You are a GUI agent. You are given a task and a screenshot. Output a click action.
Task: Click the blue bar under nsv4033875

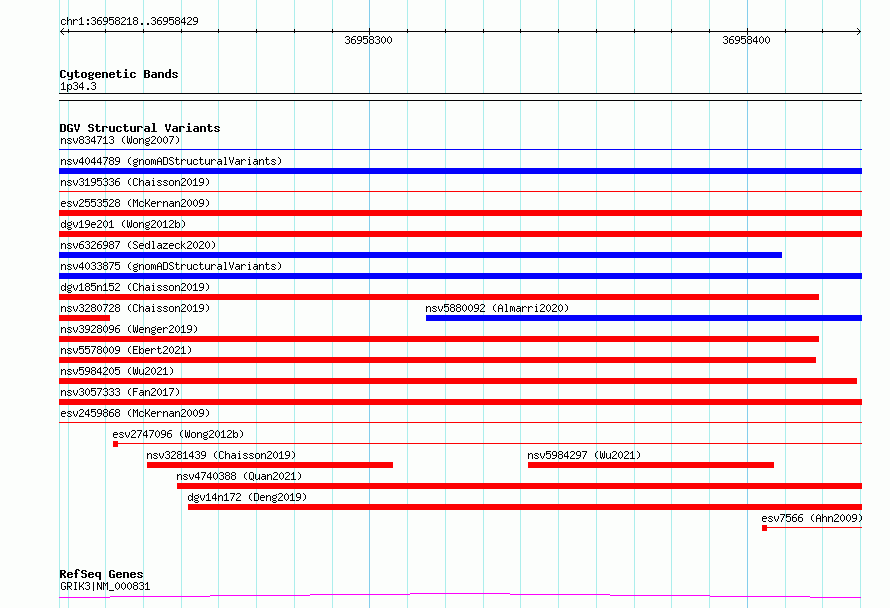(x=460, y=276)
